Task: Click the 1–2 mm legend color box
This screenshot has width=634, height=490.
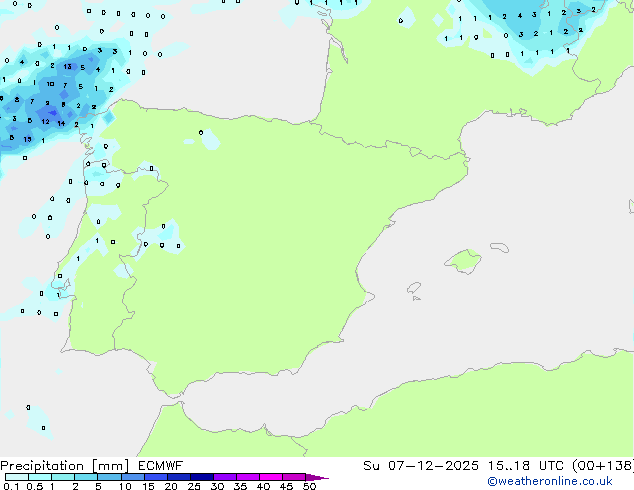Action: pyautogui.click(x=63, y=477)
